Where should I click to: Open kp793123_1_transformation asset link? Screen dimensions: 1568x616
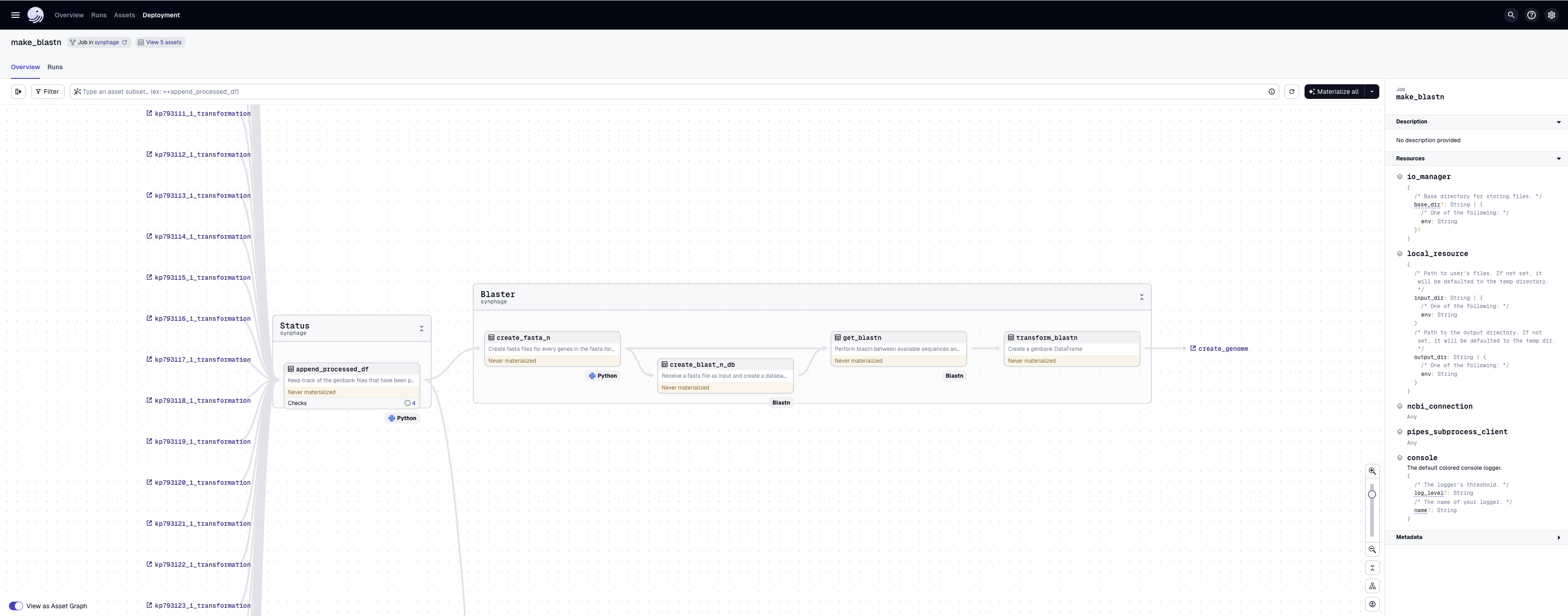click(198, 606)
